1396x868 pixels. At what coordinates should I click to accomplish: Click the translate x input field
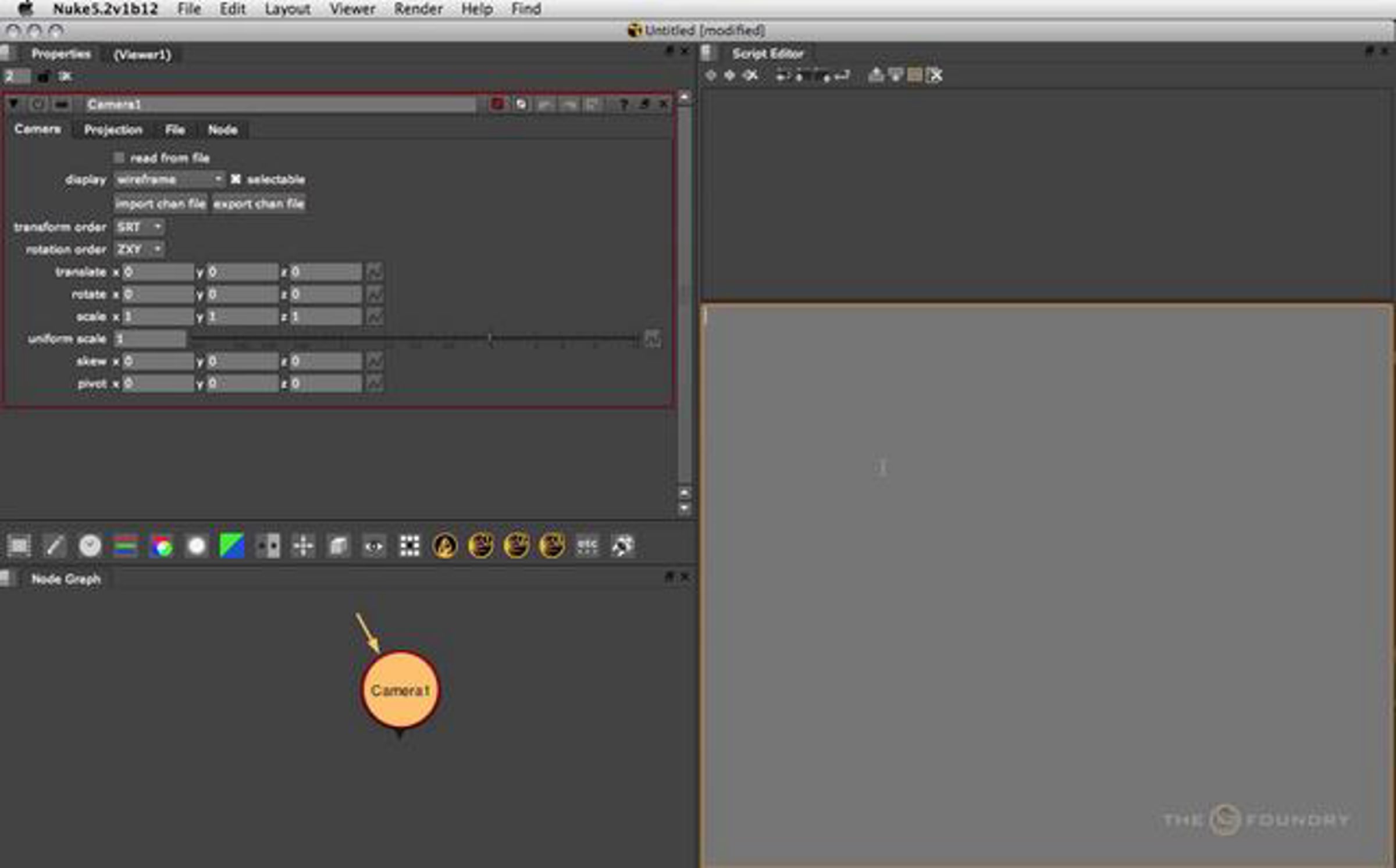pyautogui.click(x=158, y=272)
